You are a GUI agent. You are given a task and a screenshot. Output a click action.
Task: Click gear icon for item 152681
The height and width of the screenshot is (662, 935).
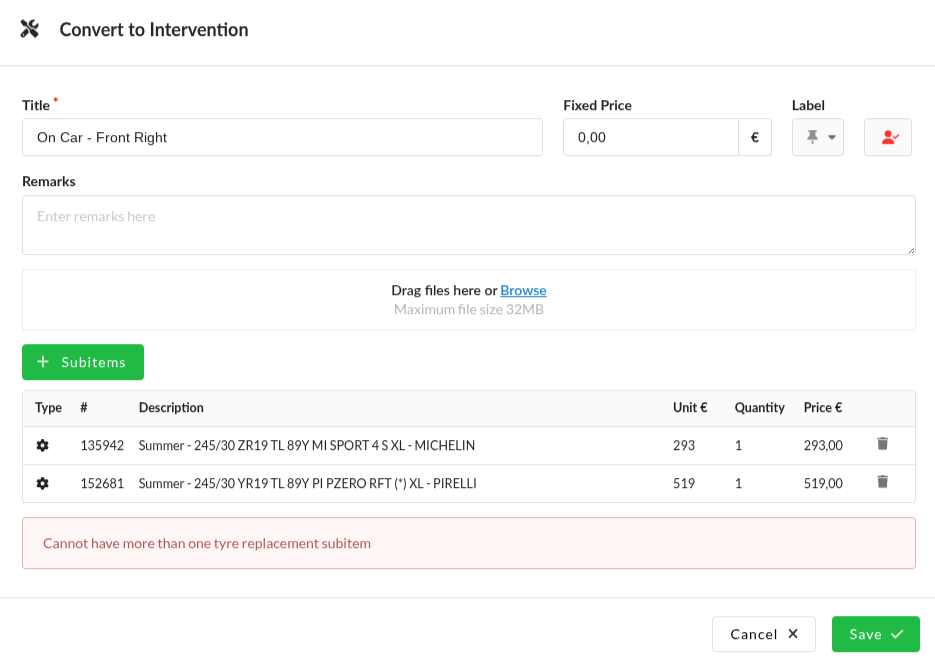(42, 483)
